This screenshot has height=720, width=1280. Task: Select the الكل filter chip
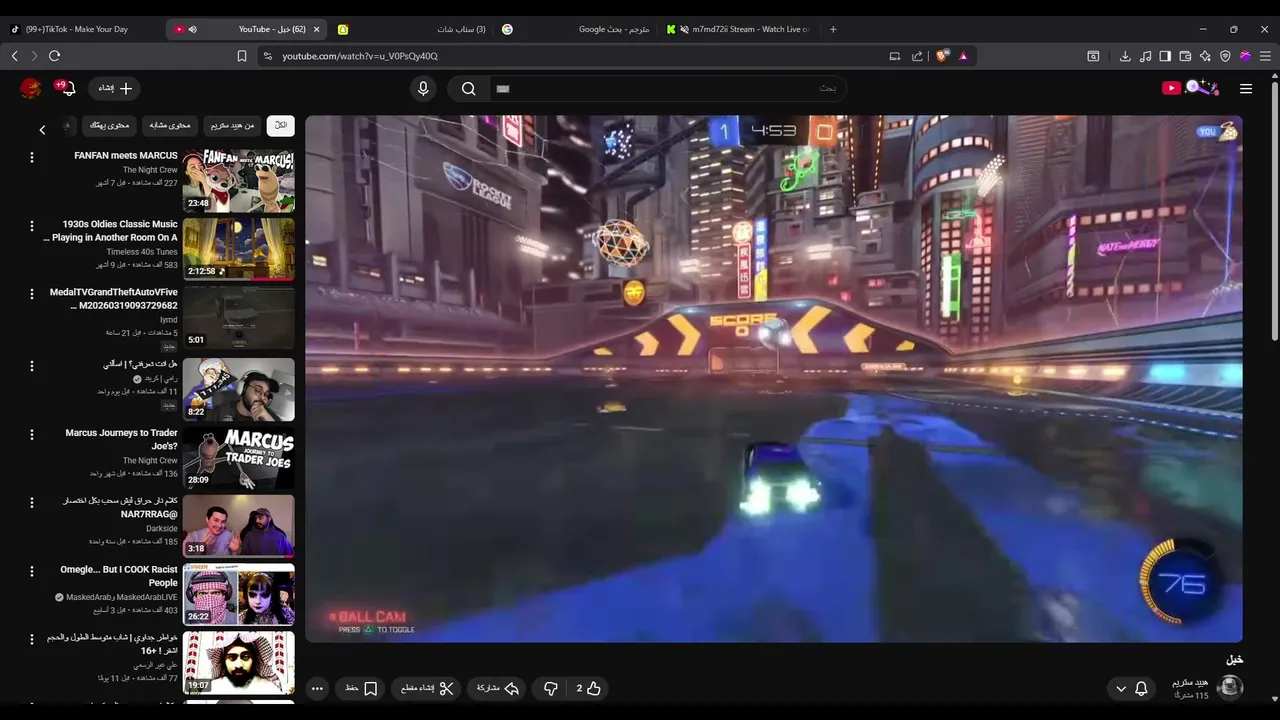pos(281,125)
